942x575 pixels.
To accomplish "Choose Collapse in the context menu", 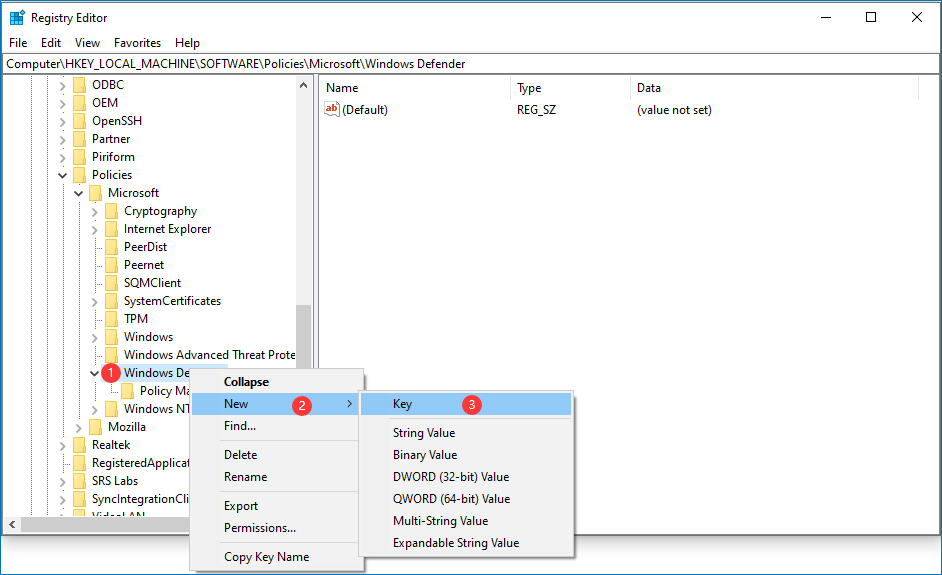I will tap(277, 382).
